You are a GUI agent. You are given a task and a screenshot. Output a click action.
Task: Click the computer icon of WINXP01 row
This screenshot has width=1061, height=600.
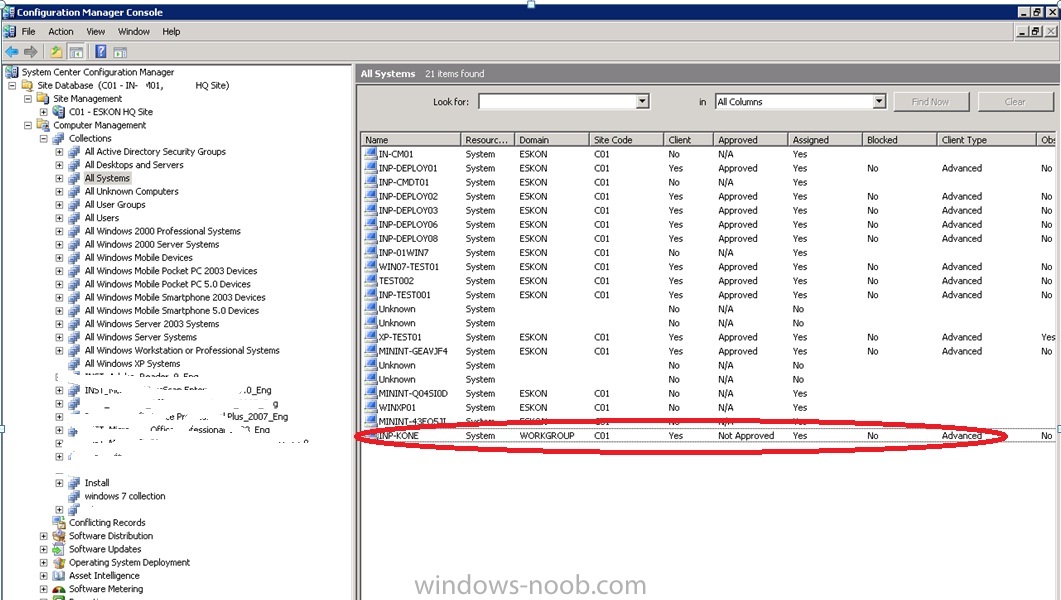pyautogui.click(x=370, y=407)
